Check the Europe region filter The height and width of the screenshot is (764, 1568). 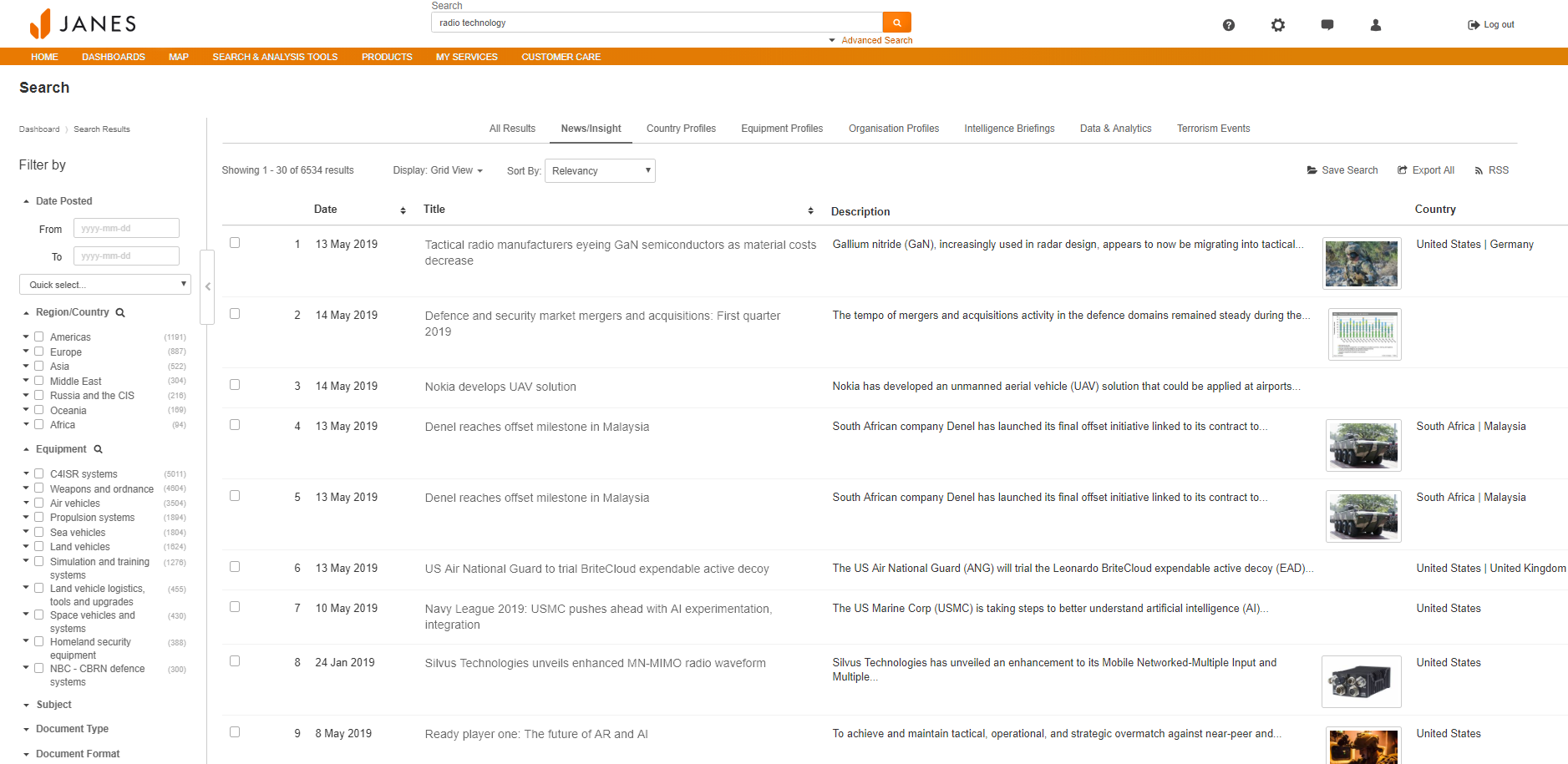(x=38, y=352)
